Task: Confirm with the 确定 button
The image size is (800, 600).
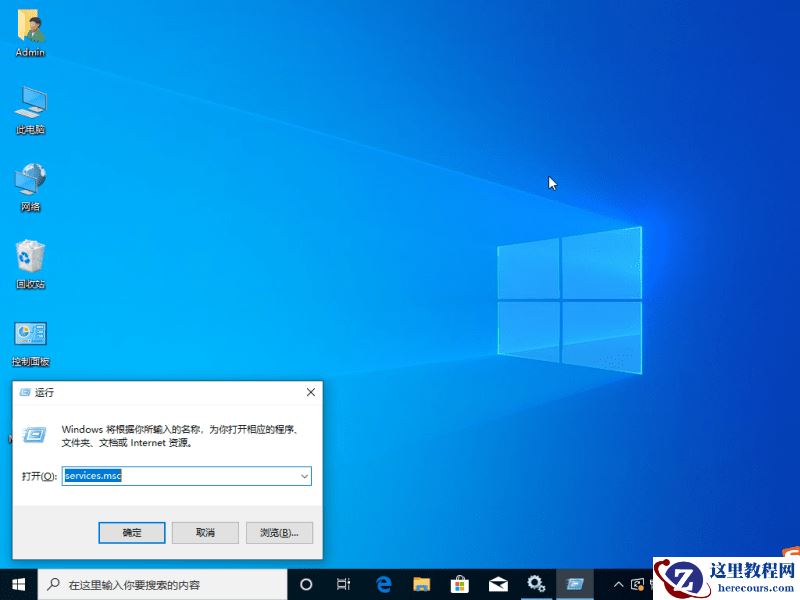Action: point(131,532)
